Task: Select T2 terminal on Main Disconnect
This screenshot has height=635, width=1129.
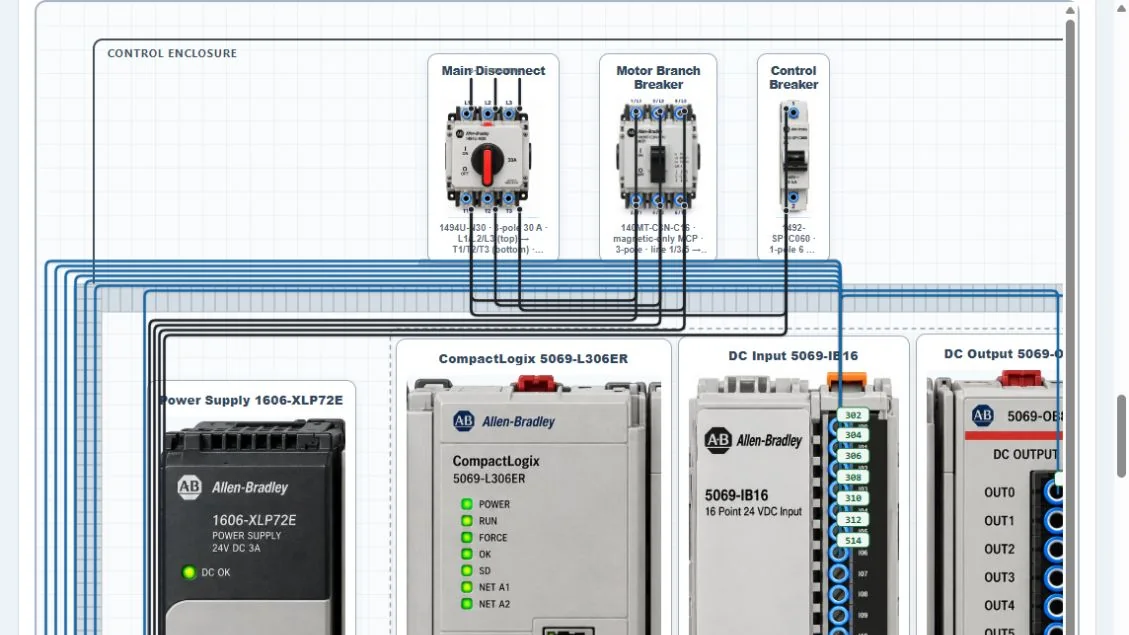Action: (x=487, y=199)
